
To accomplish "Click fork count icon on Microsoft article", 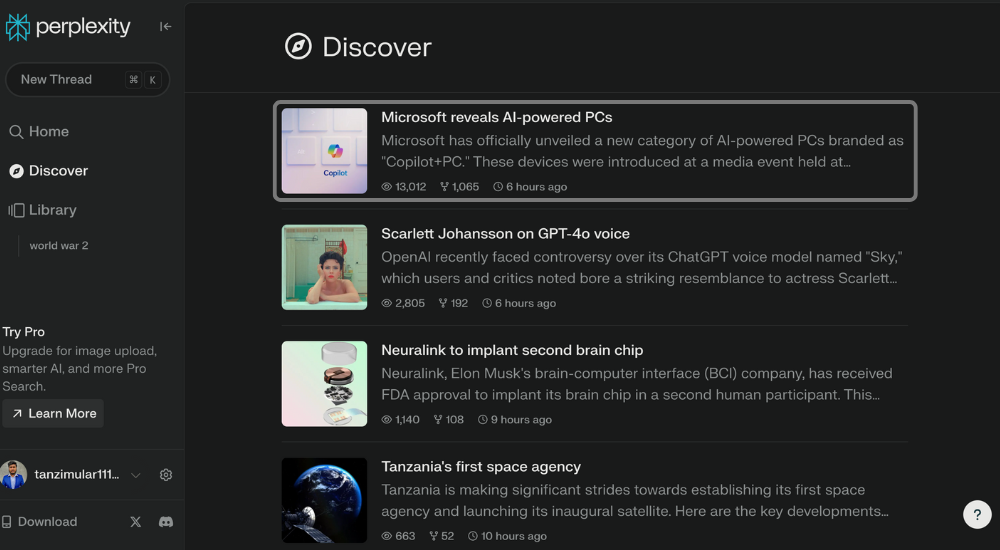I will [445, 187].
